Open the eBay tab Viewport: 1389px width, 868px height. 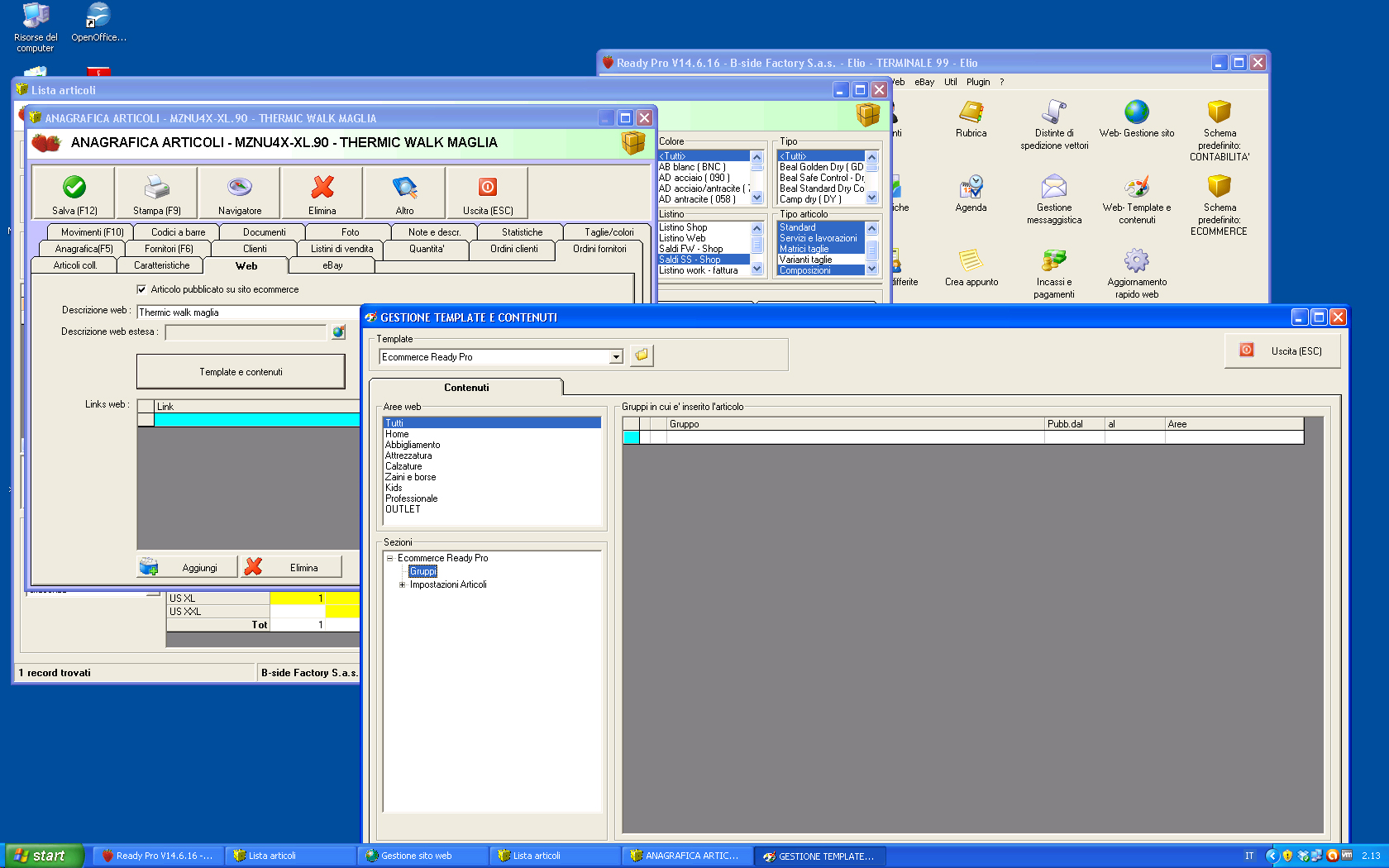coord(332,265)
